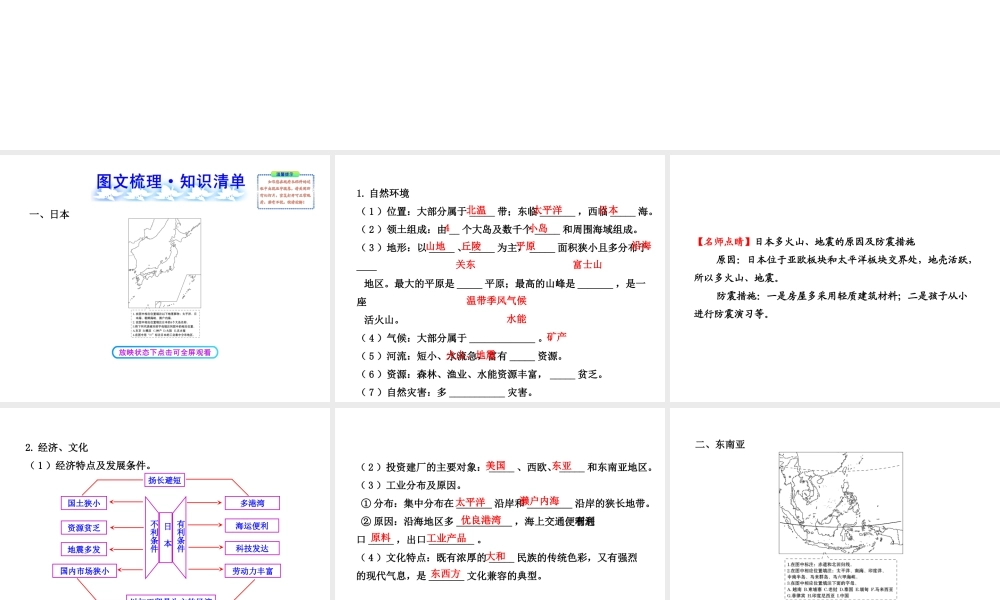1000x600 pixels.
Task: Click the heading '2. 经济、文化'
Action: pos(57,448)
